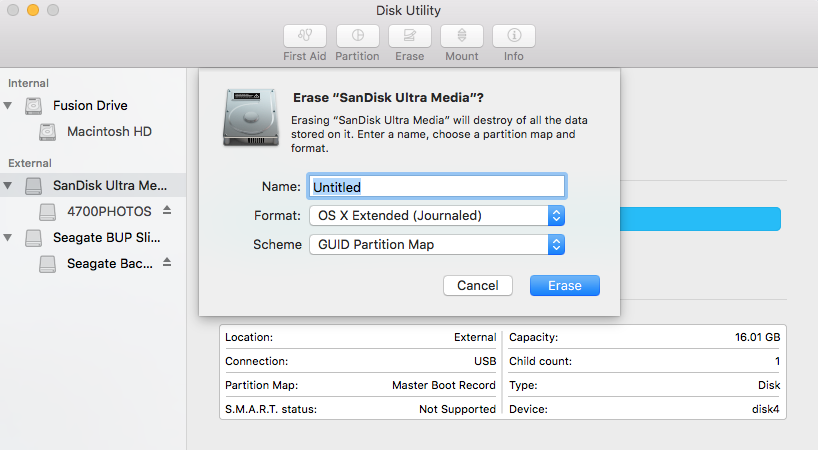818x450 pixels.
Task: Click the Name text field
Action: click(437, 186)
